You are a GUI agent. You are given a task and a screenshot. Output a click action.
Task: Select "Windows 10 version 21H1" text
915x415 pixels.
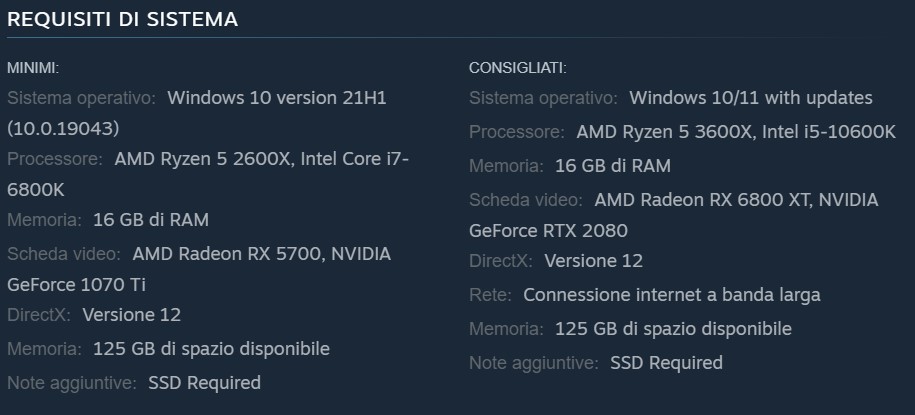(x=276, y=98)
